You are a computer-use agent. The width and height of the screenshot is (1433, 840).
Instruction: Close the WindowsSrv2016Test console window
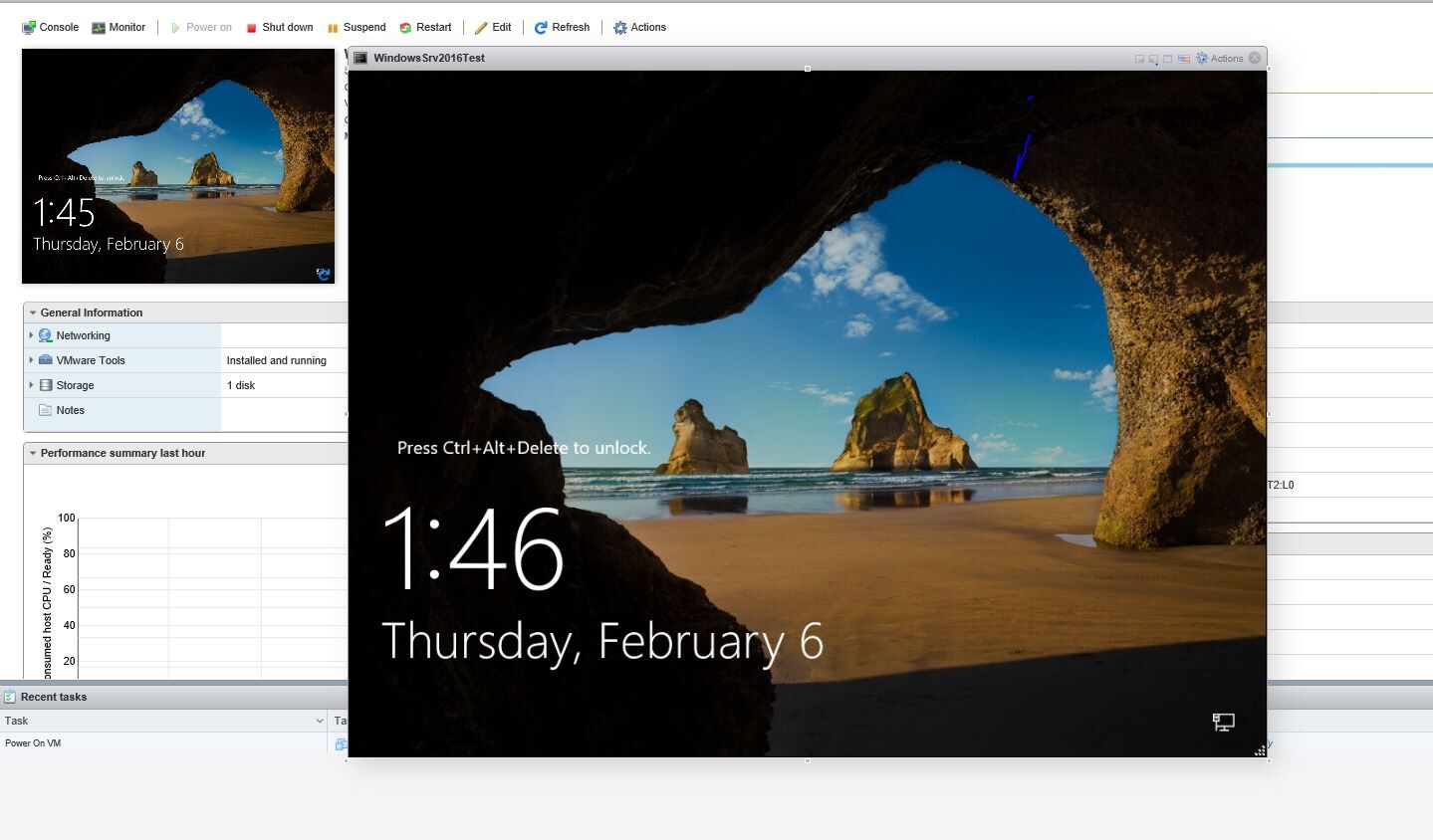tap(1255, 58)
